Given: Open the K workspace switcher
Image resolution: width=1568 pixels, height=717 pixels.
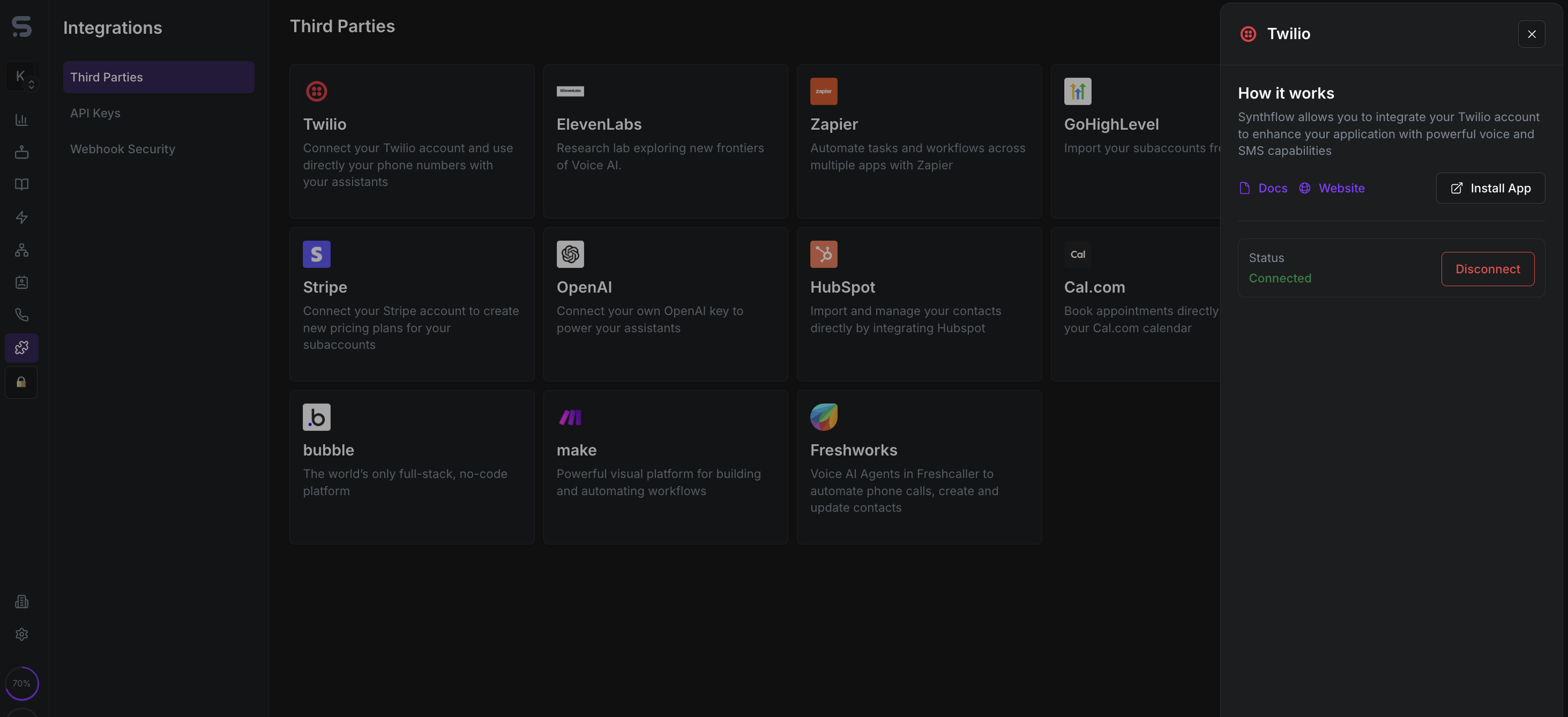Looking at the screenshot, I should tap(21, 77).
